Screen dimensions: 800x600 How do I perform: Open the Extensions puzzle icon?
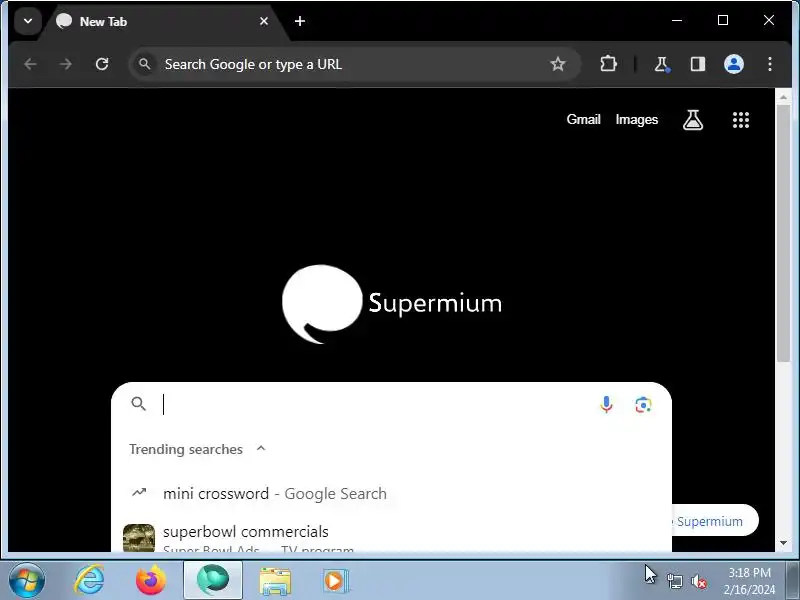coord(608,64)
